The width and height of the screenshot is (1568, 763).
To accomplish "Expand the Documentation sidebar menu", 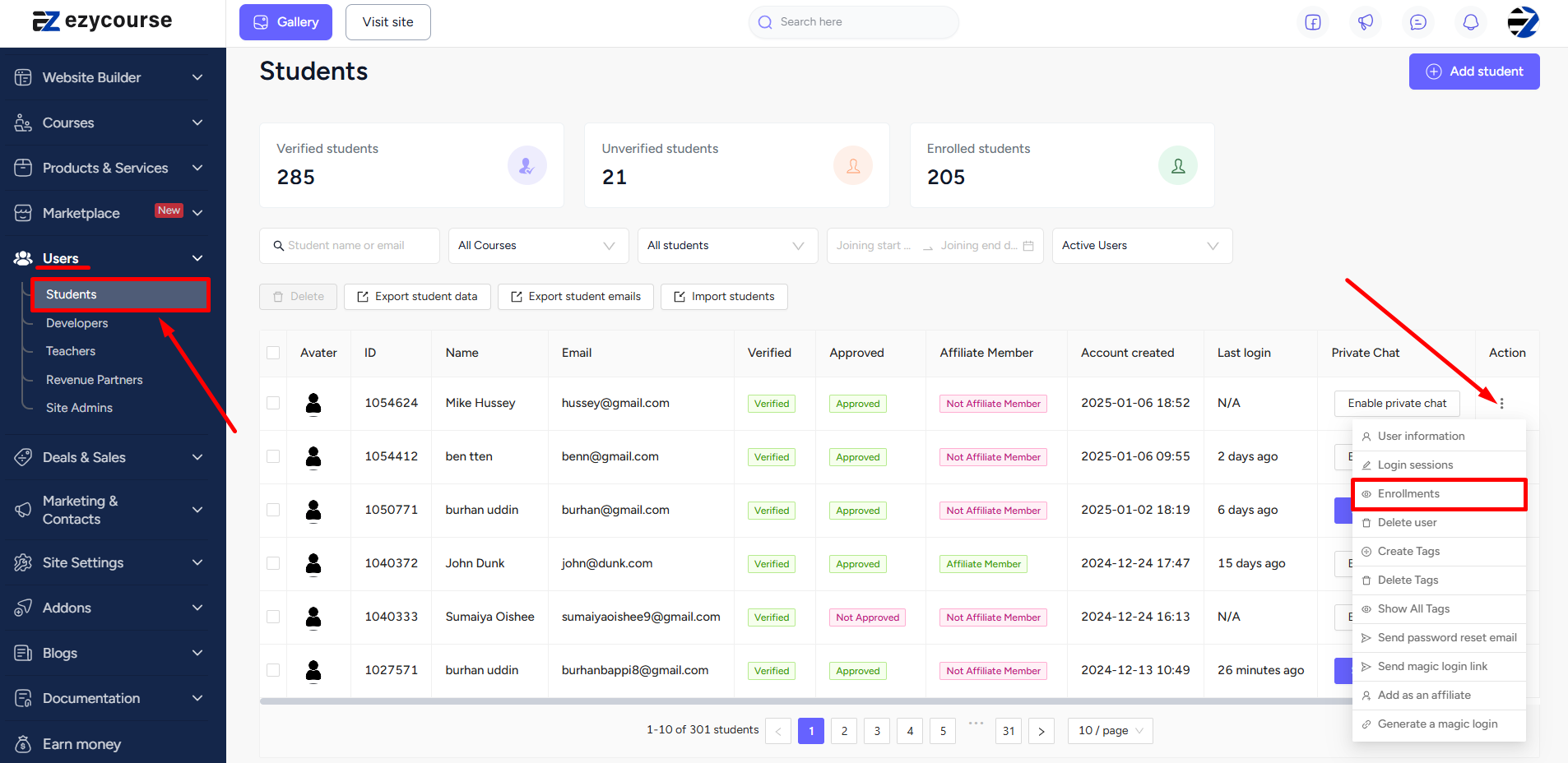I will coord(197,698).
